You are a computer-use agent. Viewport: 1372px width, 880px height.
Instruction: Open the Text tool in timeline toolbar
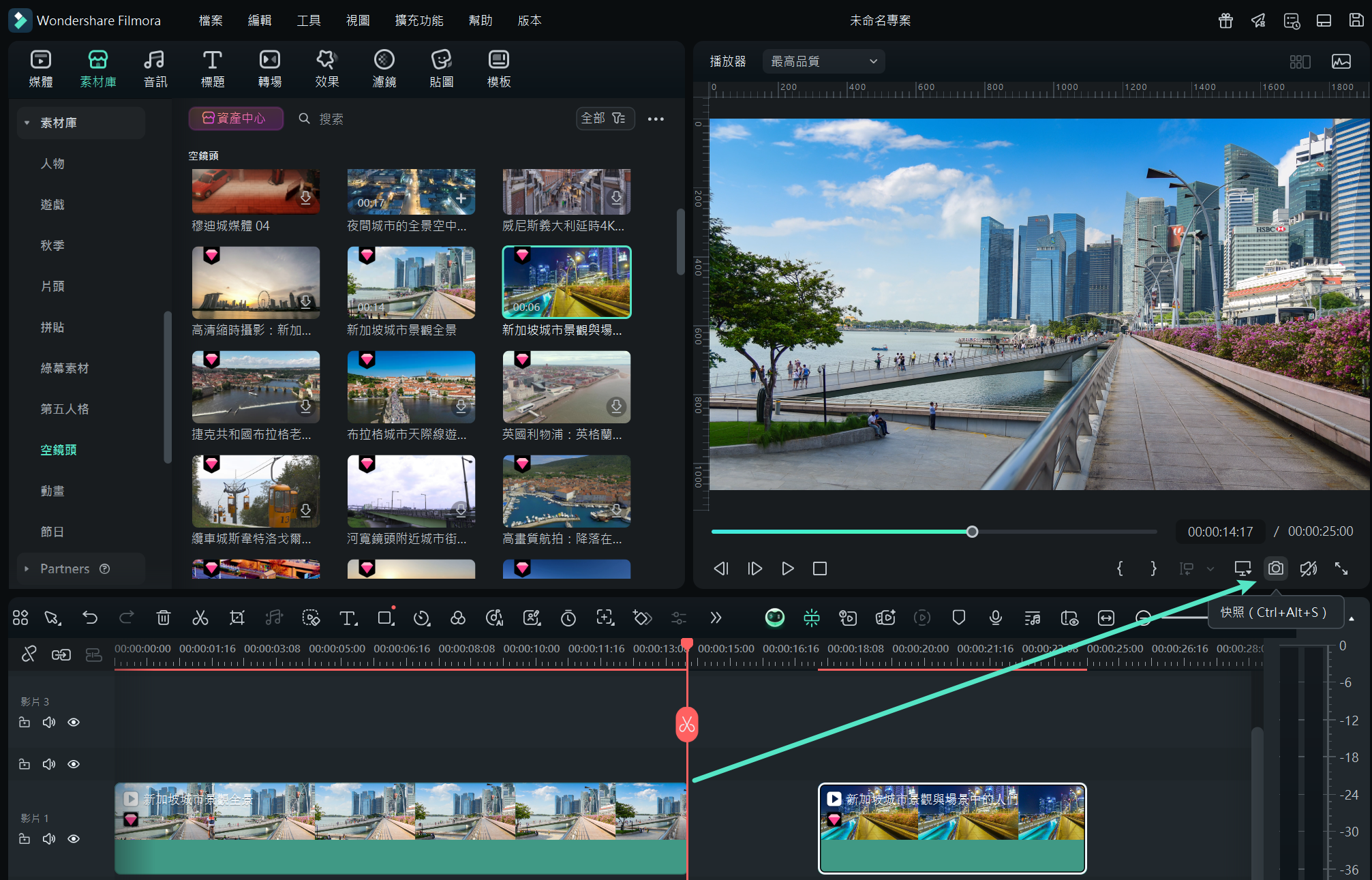pyautogui.click(x=348, y=618)
